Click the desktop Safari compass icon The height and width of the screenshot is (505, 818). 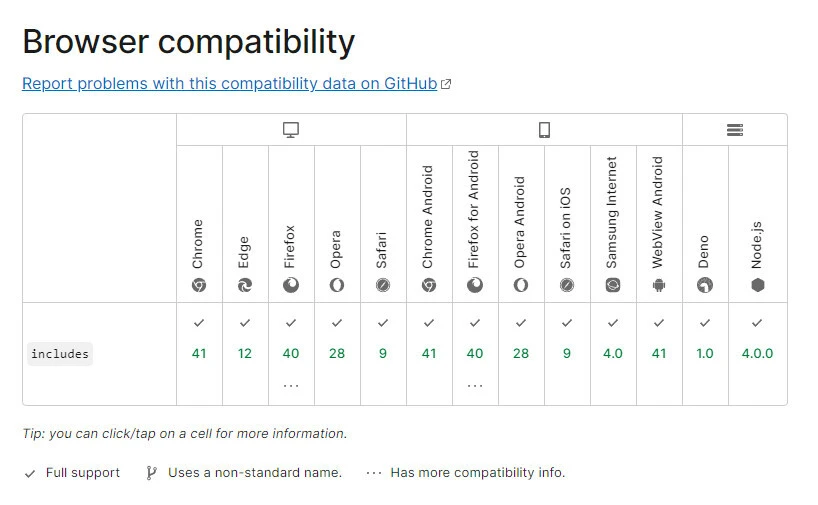(383, 285)
